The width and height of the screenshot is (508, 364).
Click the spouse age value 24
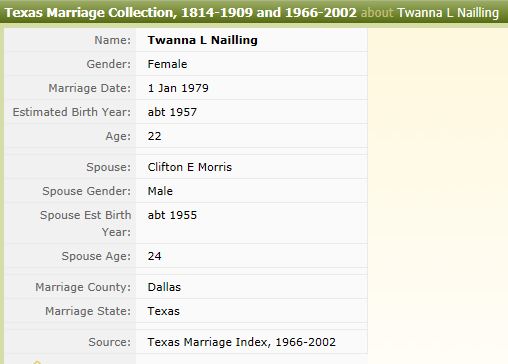(x=155, y=256)
